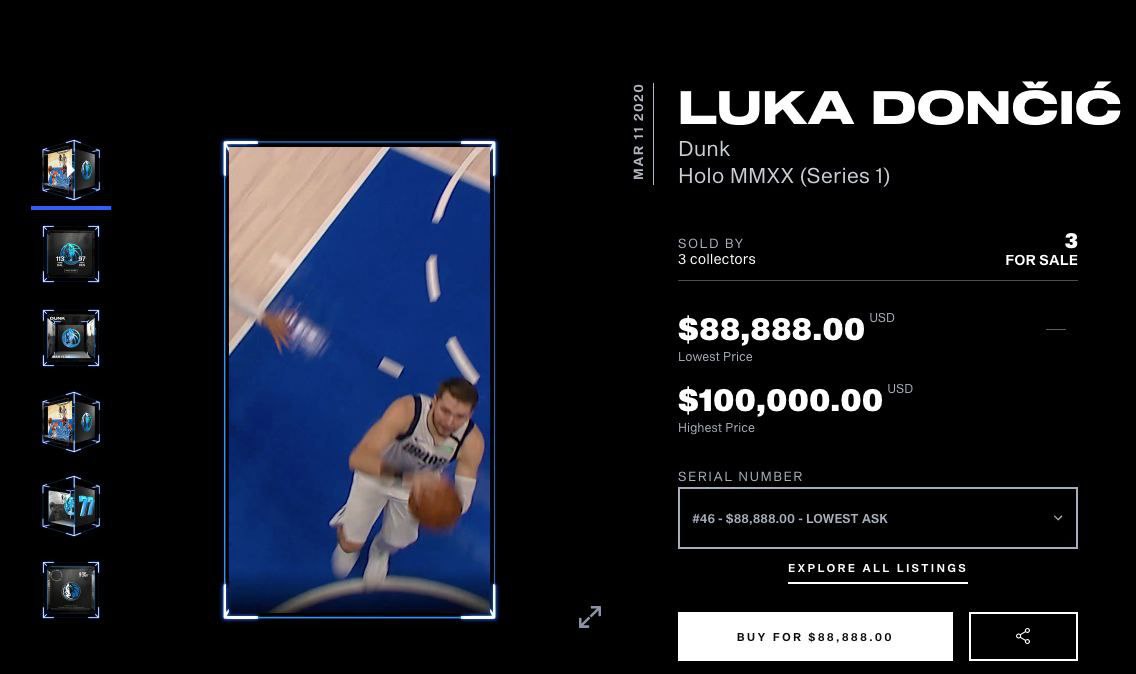Open the 113-97 score thumbnail

(71, 254)
